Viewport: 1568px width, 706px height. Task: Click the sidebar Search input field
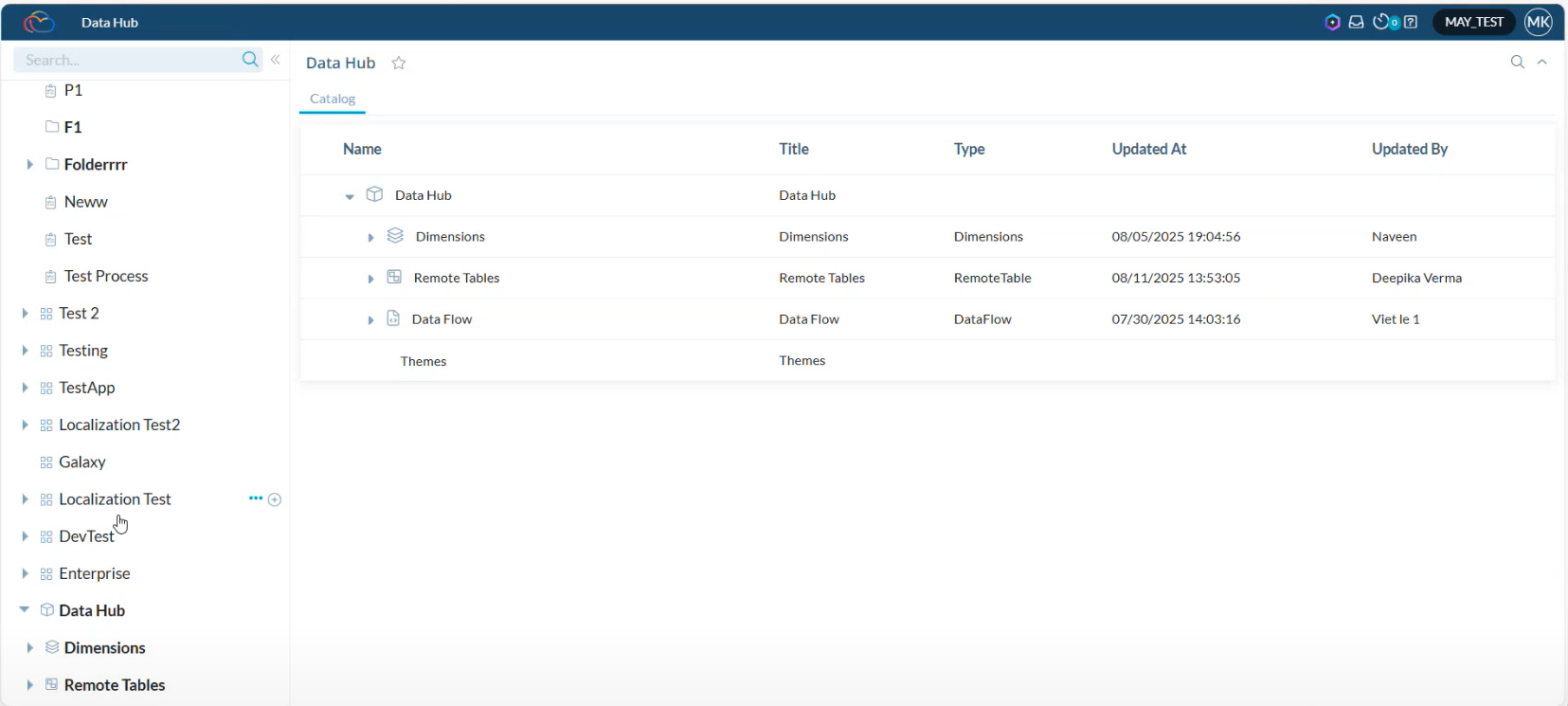coord(128,60)
